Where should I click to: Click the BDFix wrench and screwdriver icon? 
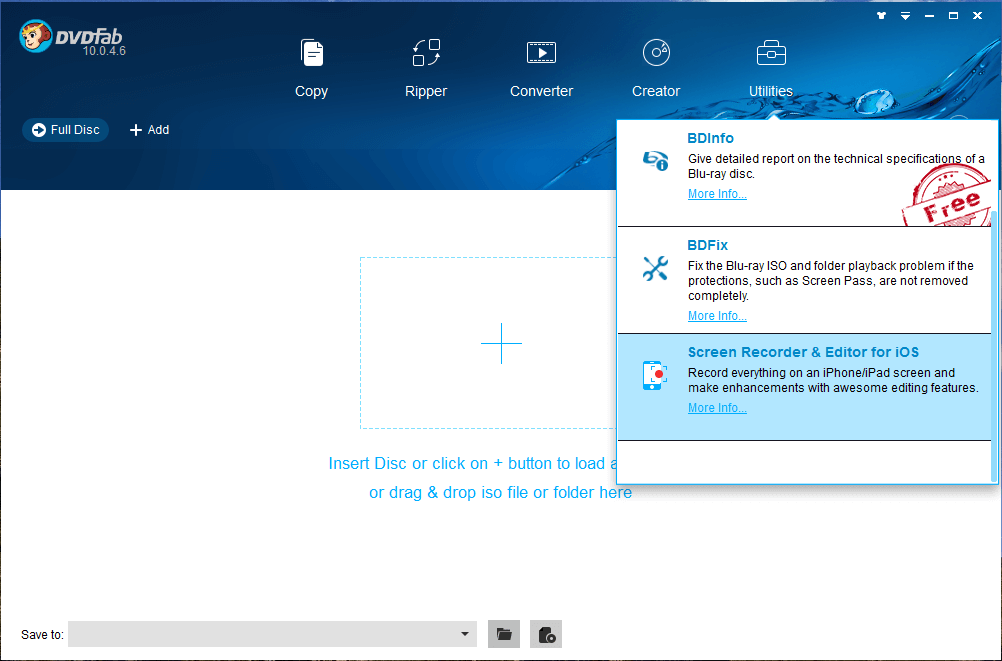click(x=655, y=269)
